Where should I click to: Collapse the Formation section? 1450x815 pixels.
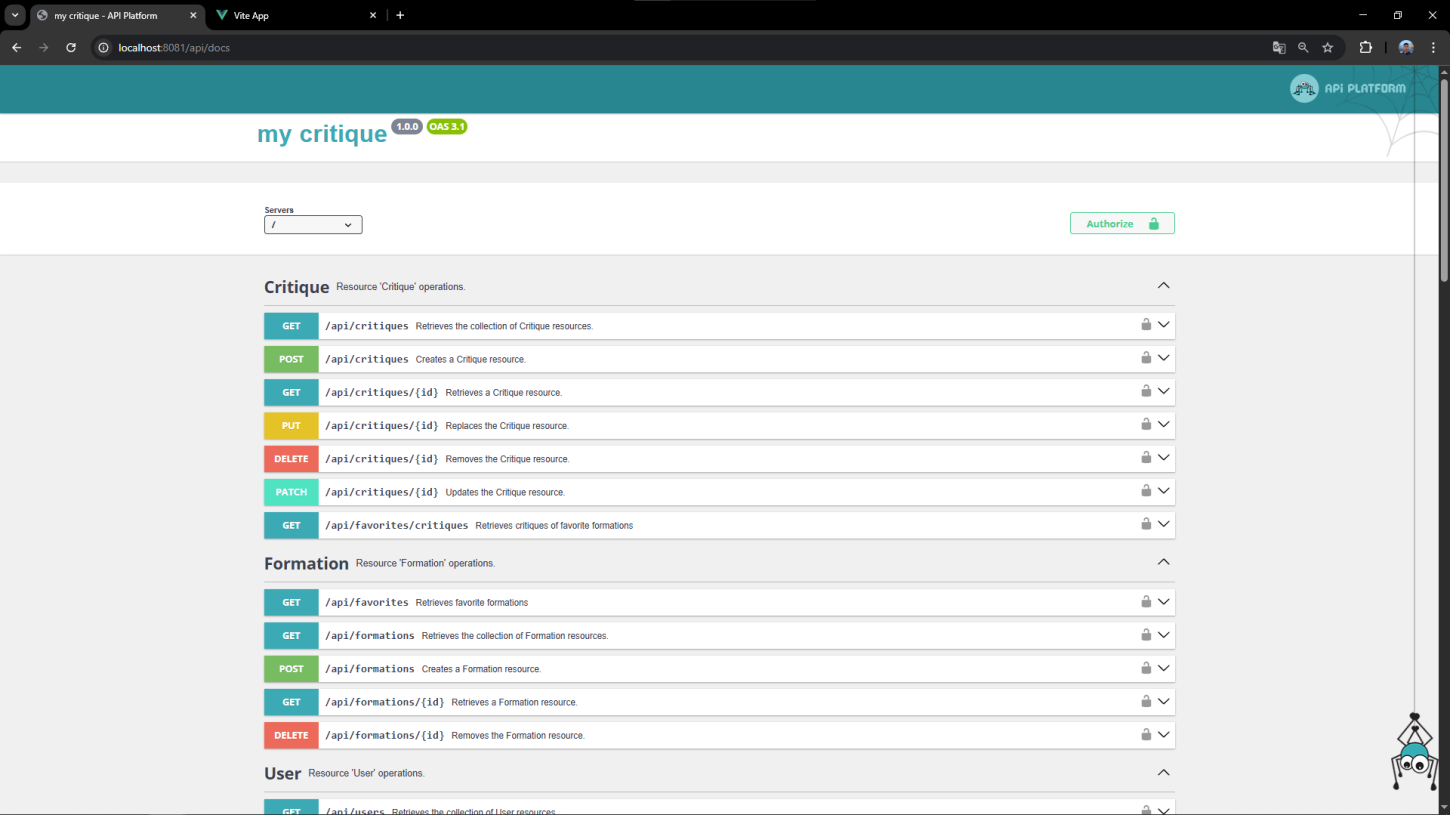pyautogui.click(x=1163, y=562)
